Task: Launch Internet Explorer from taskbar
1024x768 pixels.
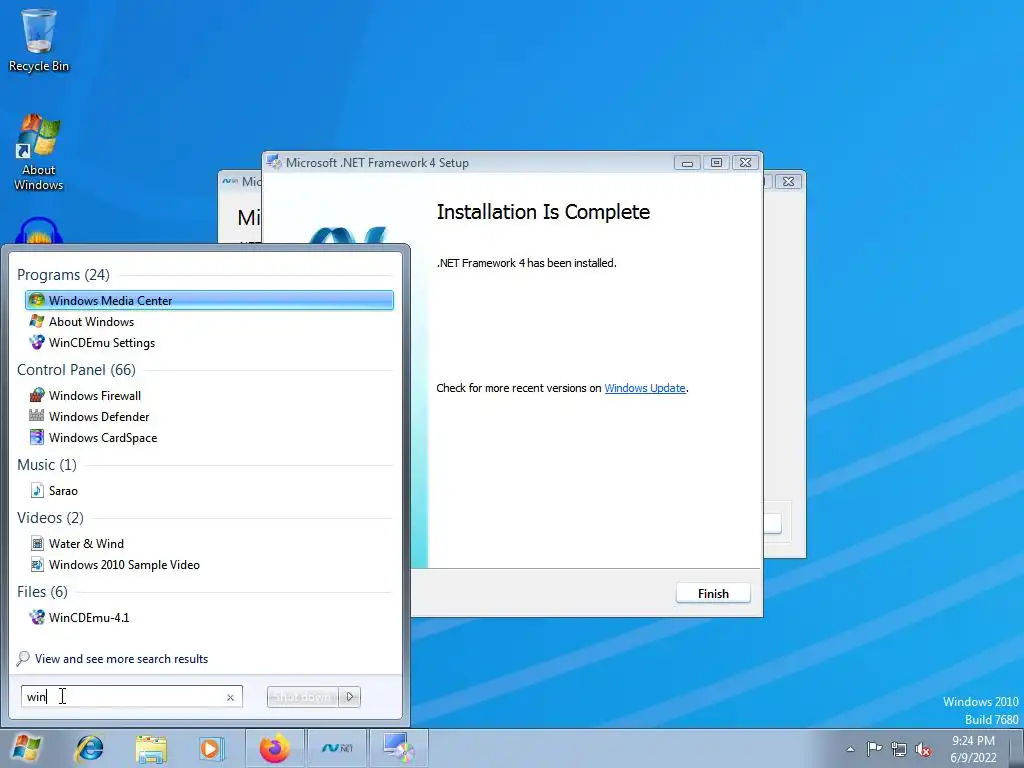Action: coord(89,748)
